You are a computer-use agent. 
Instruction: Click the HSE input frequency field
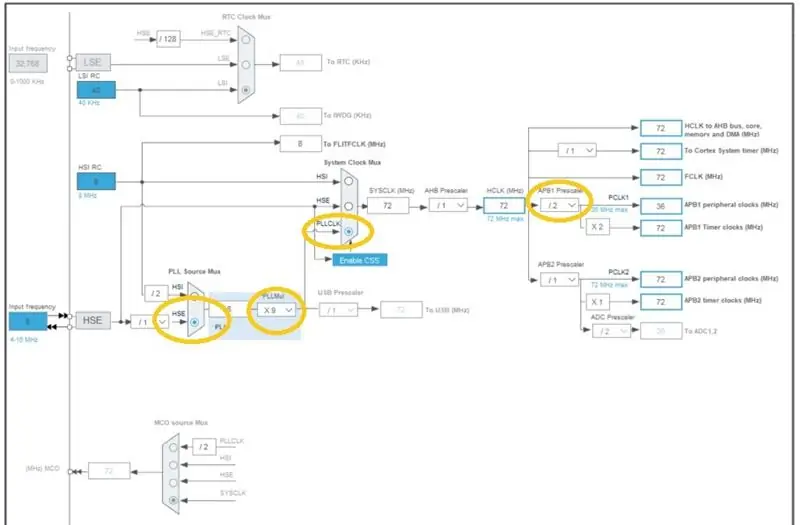(28, 321)
